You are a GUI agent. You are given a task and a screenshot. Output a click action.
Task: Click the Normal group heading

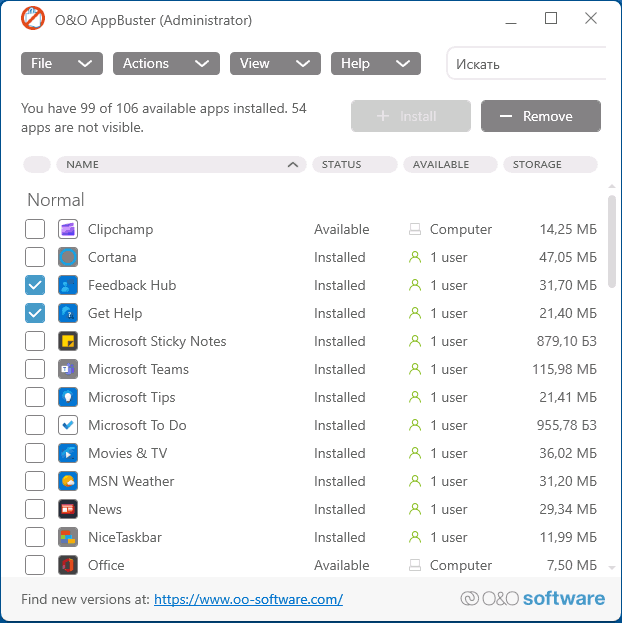56,200
